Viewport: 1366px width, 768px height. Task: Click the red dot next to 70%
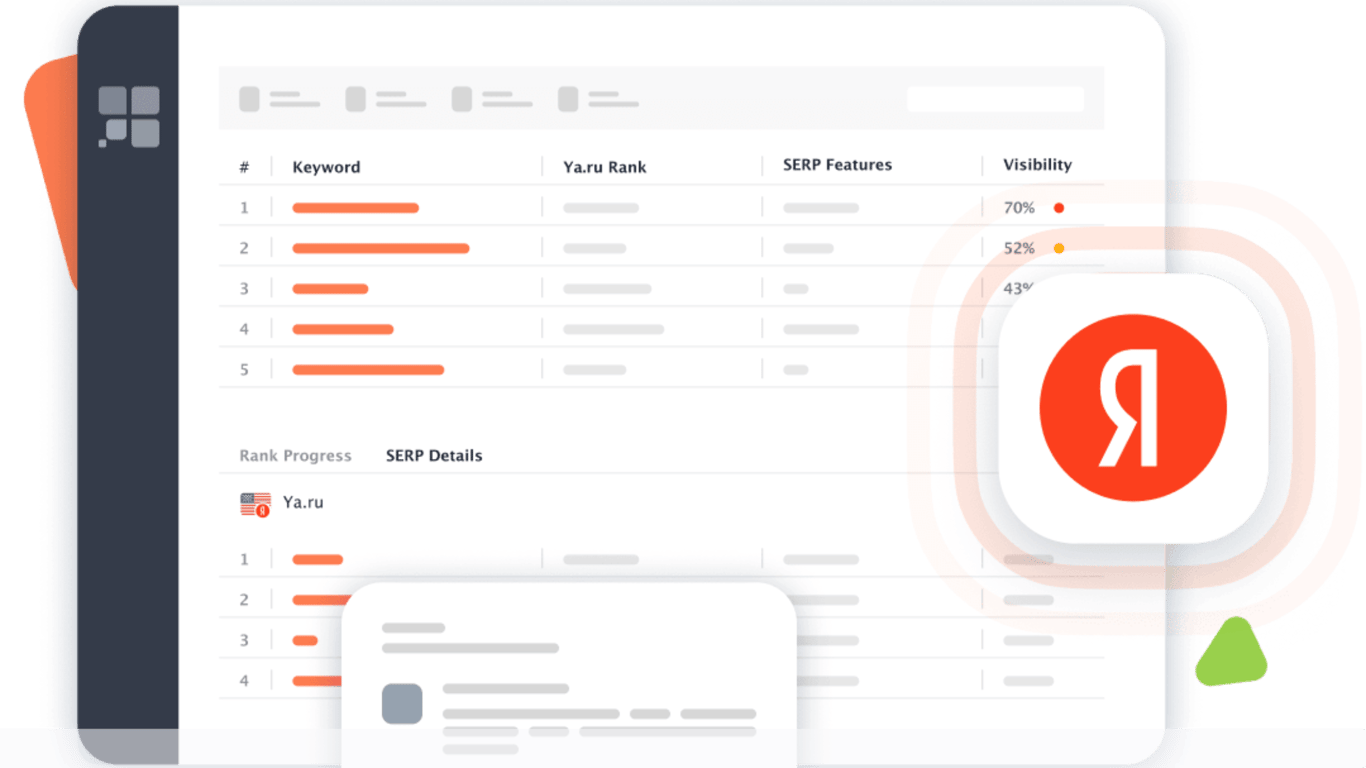click(x=1059, y=208)
